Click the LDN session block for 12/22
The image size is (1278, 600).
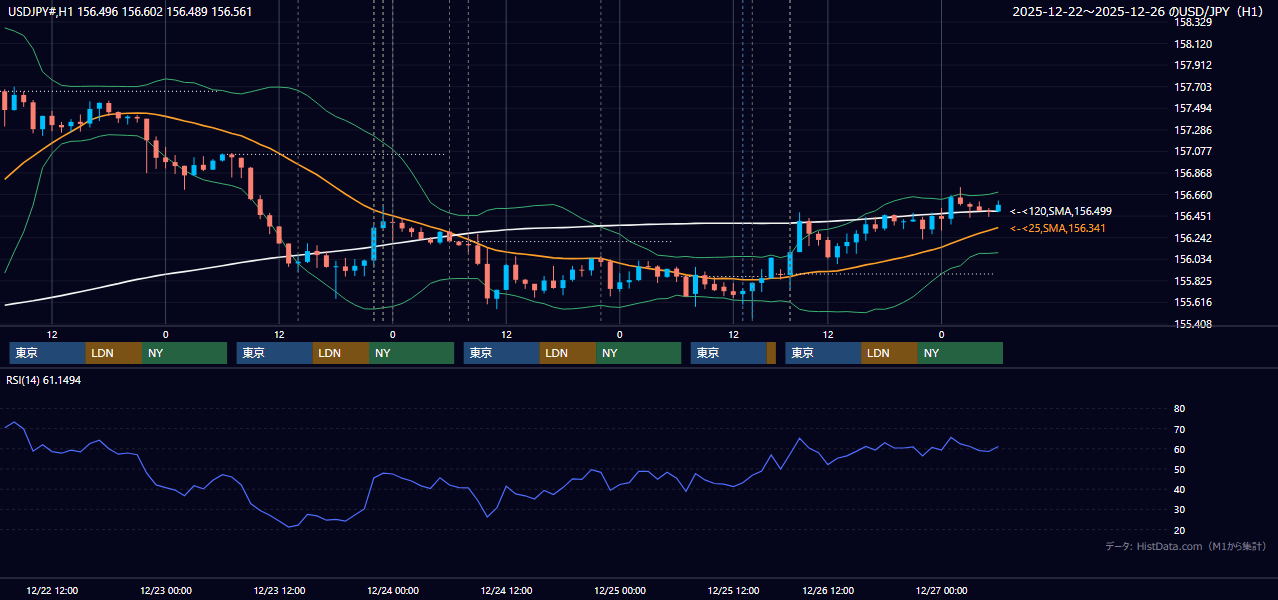(x=113, y=353)
